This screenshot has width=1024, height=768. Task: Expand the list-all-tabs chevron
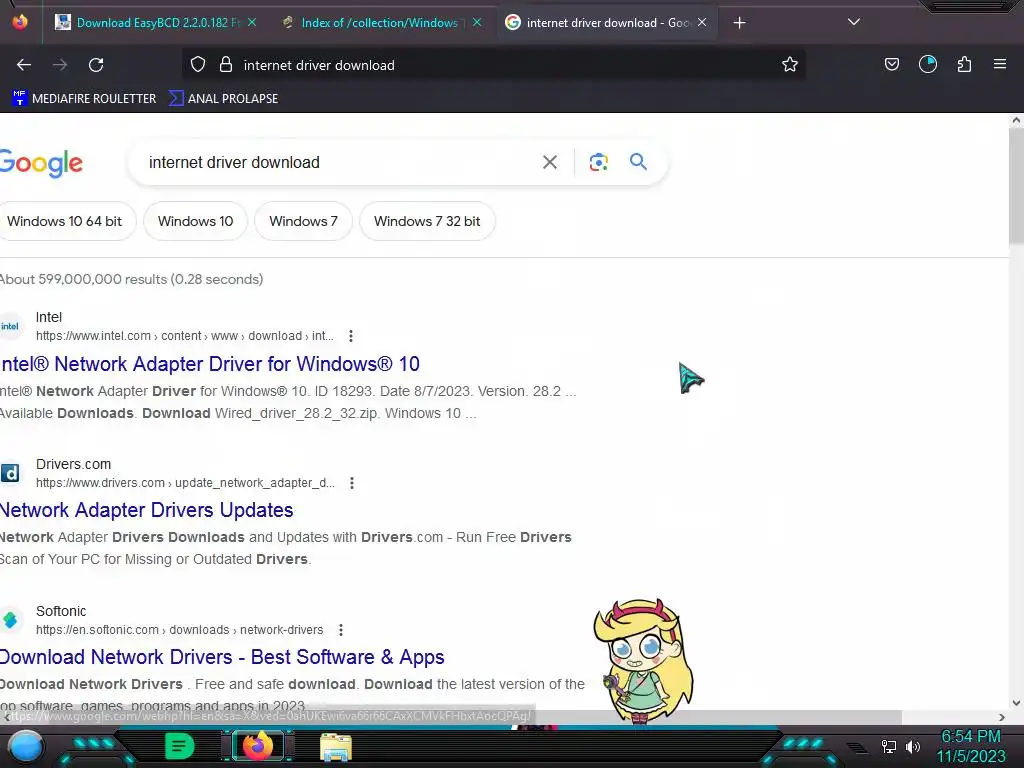pyautogui.click(x=854, y=22)
